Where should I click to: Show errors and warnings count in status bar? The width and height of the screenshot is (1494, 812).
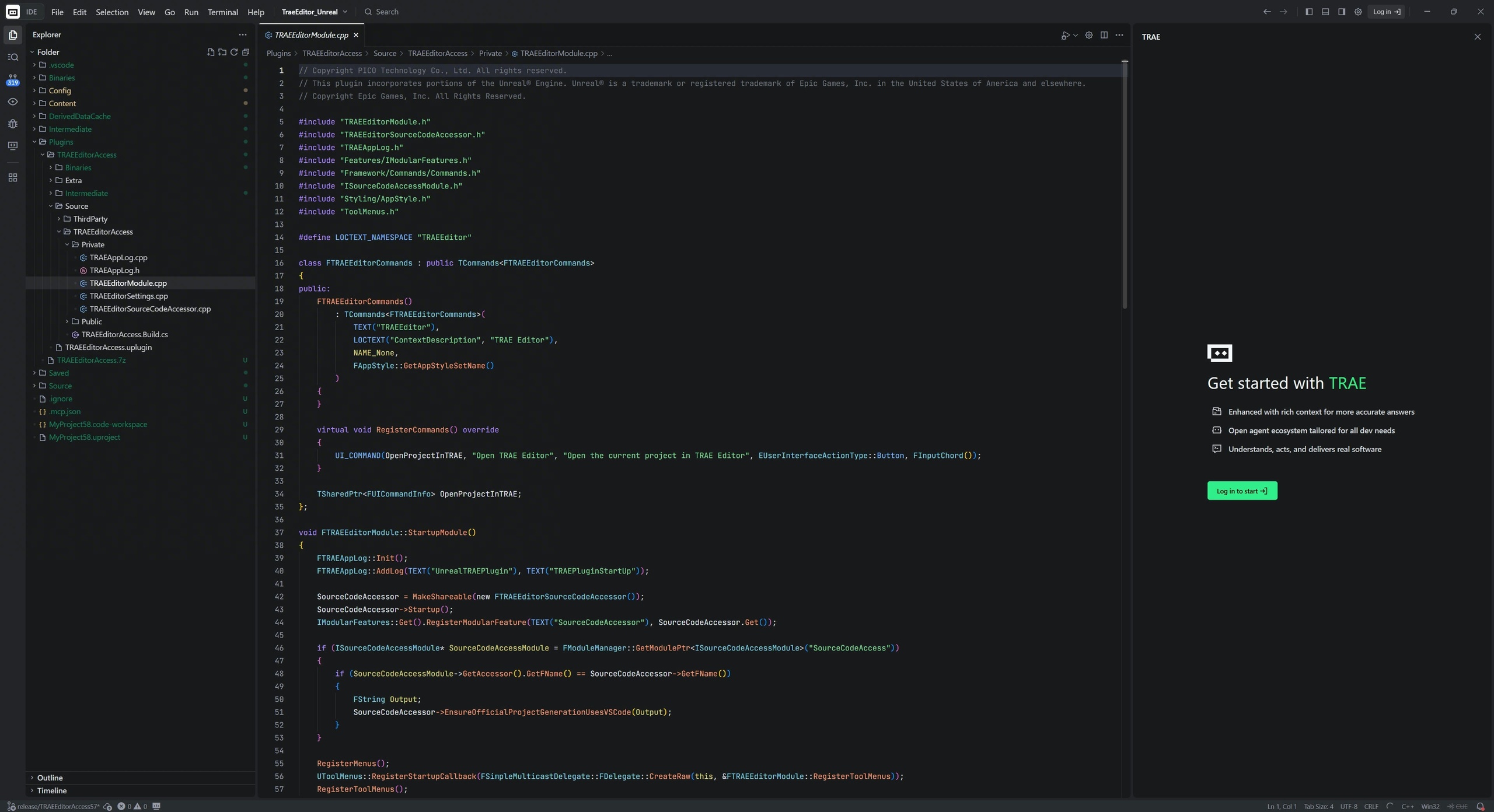pos(132,806)
